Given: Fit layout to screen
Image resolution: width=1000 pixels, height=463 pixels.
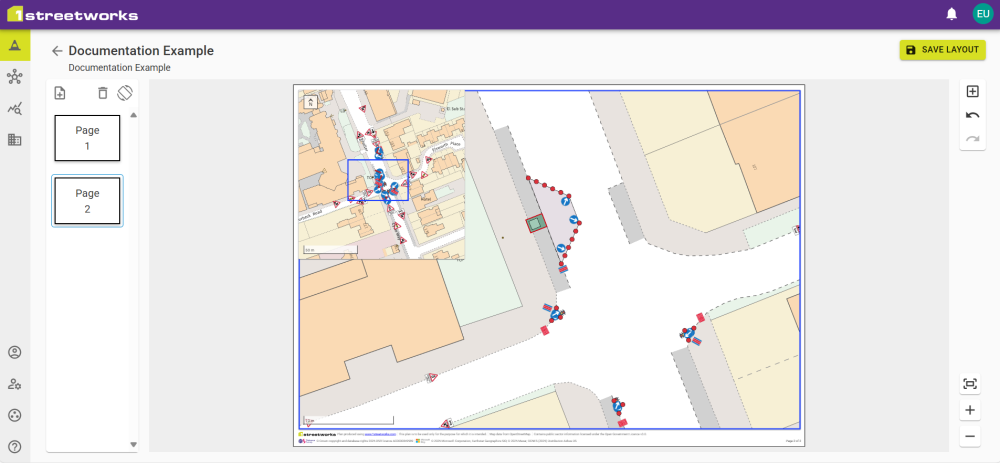Looking at the screenshot, I should pyautogui.click(x=970, y=384).
